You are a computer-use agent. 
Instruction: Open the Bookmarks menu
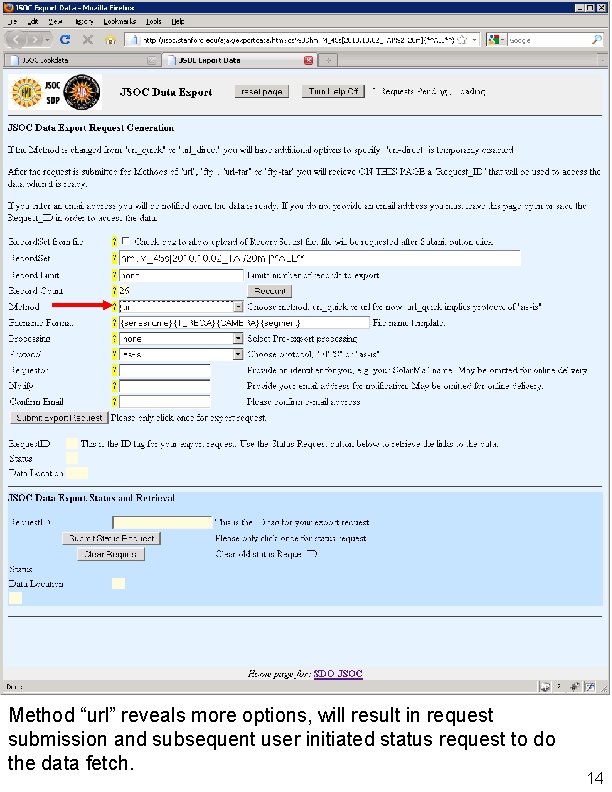coord(119,22)
